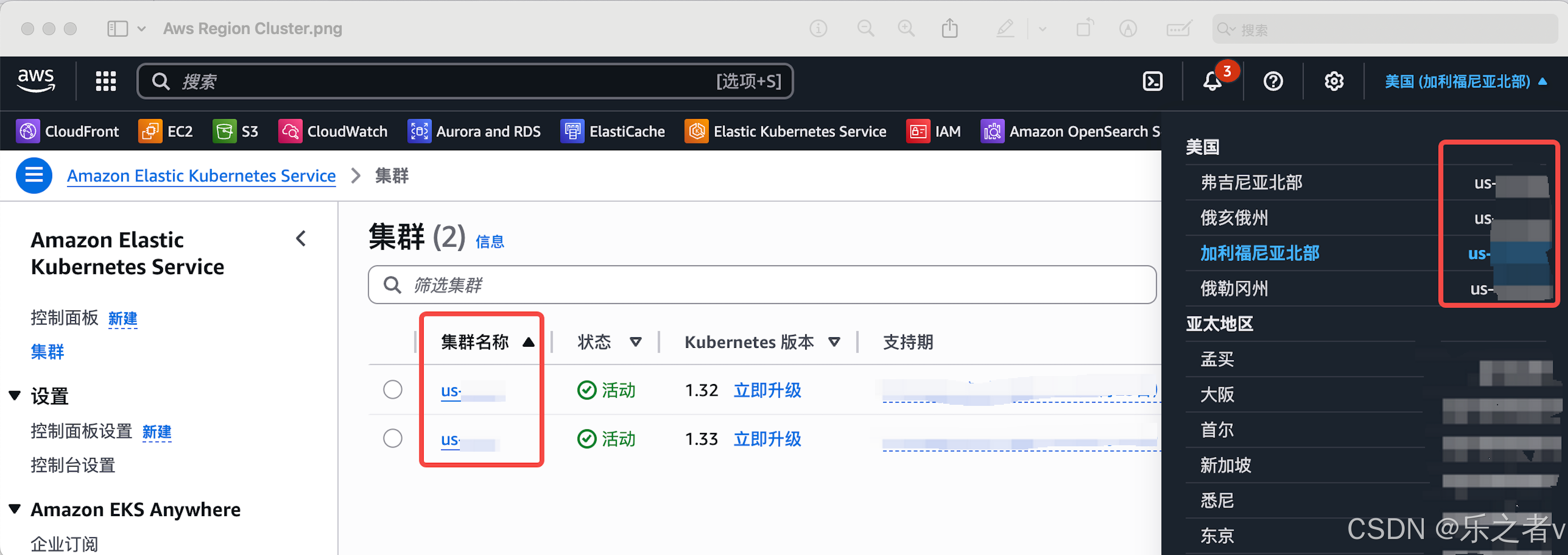1568x555 pixels.
Task: Select region 首尔
Action: coord(1217,429)
